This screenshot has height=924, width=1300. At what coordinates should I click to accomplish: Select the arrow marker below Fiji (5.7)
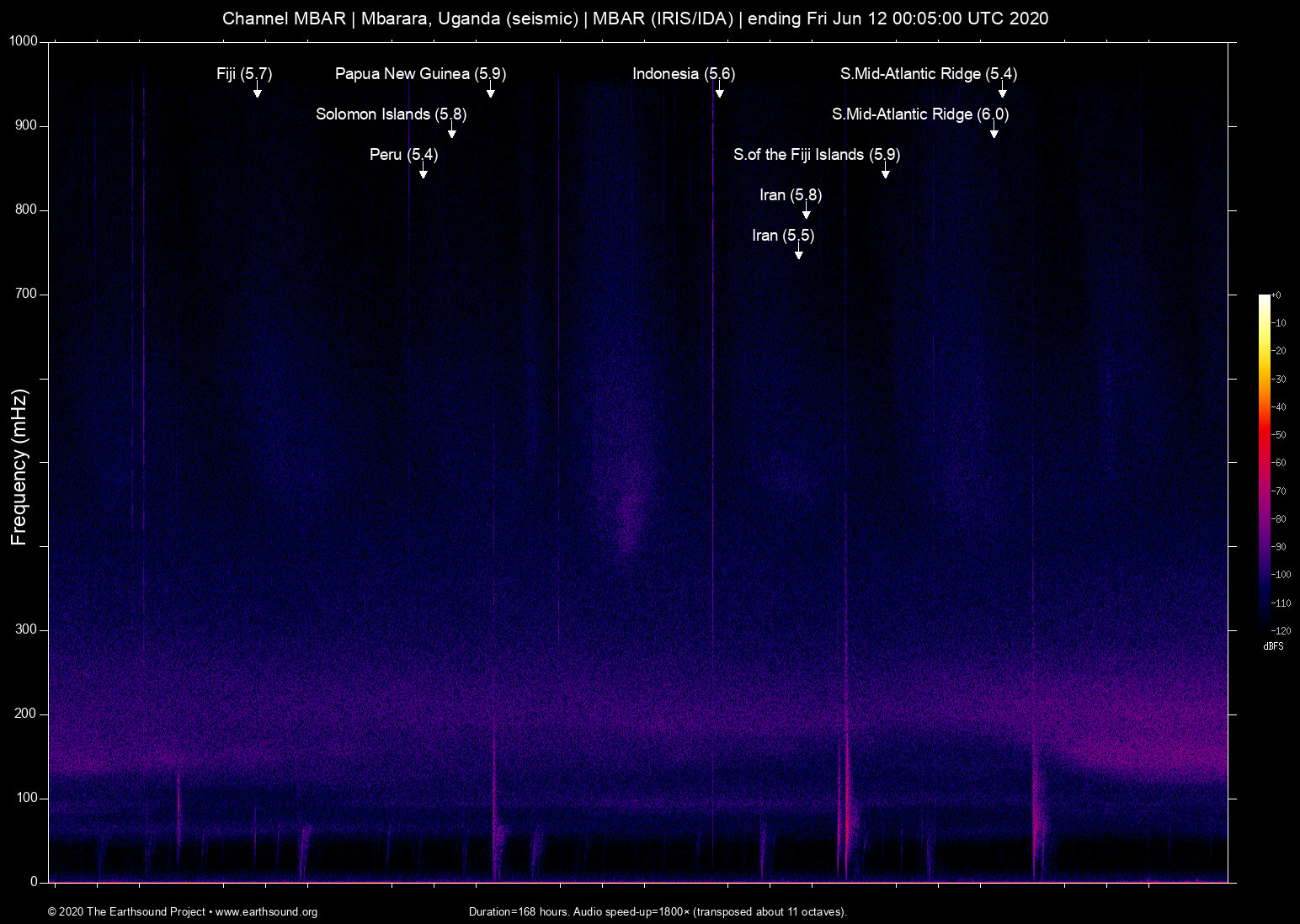(258, 93)
